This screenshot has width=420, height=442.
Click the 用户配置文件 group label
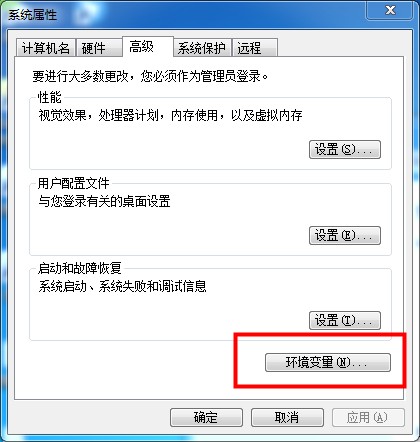pyautogui.click(x=73, y=183)
